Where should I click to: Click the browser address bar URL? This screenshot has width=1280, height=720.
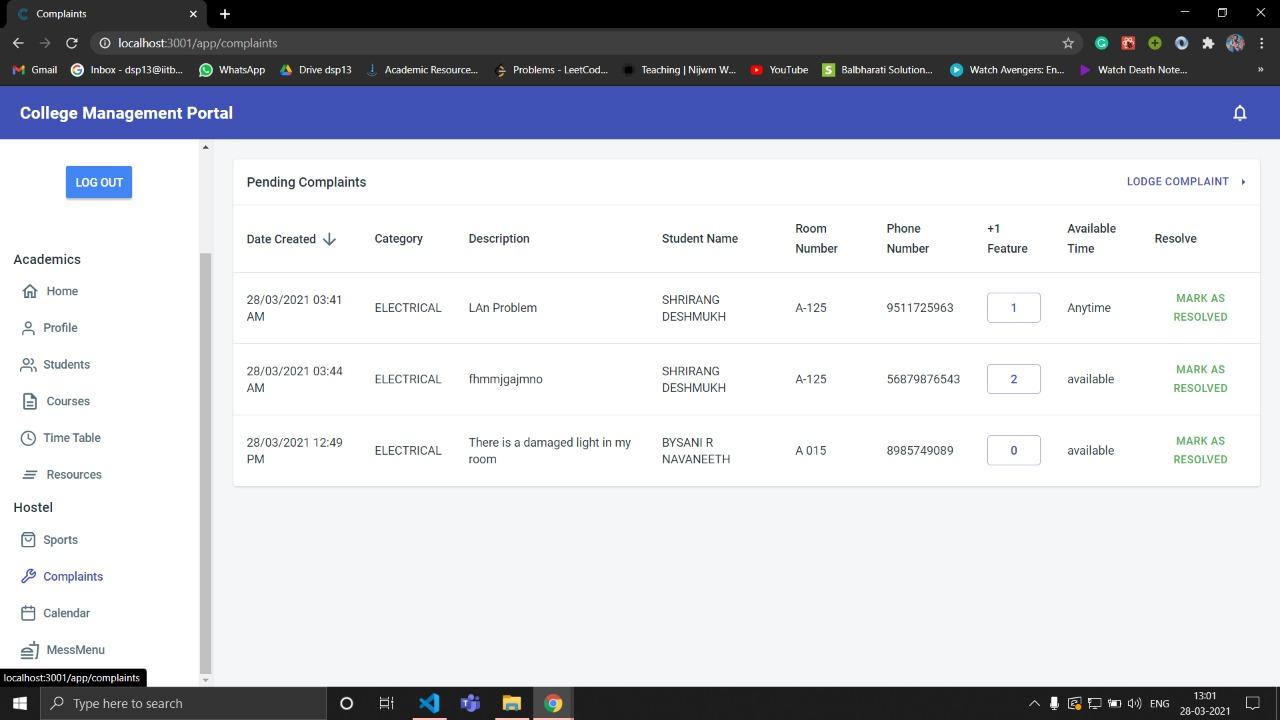coord(197,43)
